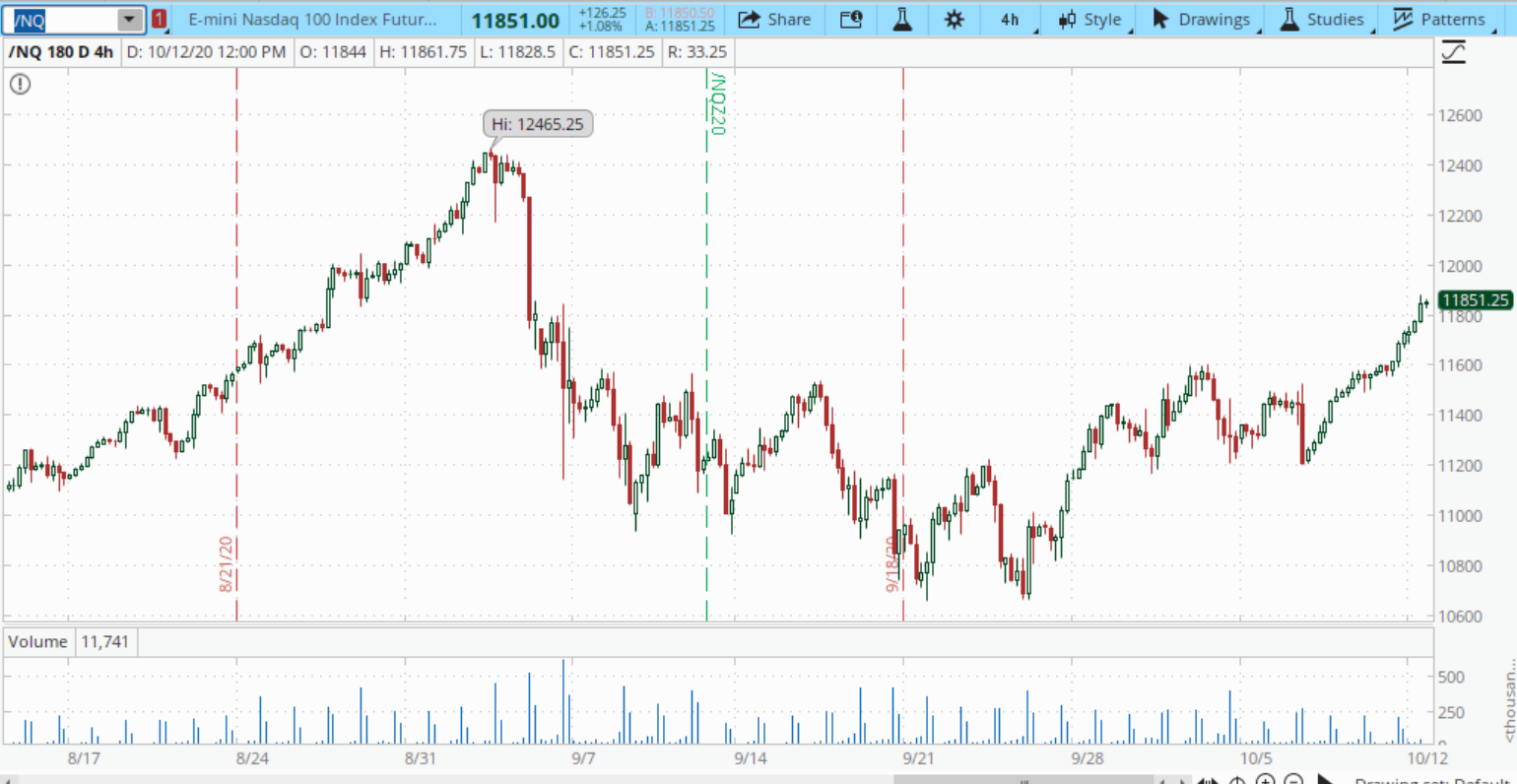
Task: Open the Patterns menu
Action: tap(1439, 20)
